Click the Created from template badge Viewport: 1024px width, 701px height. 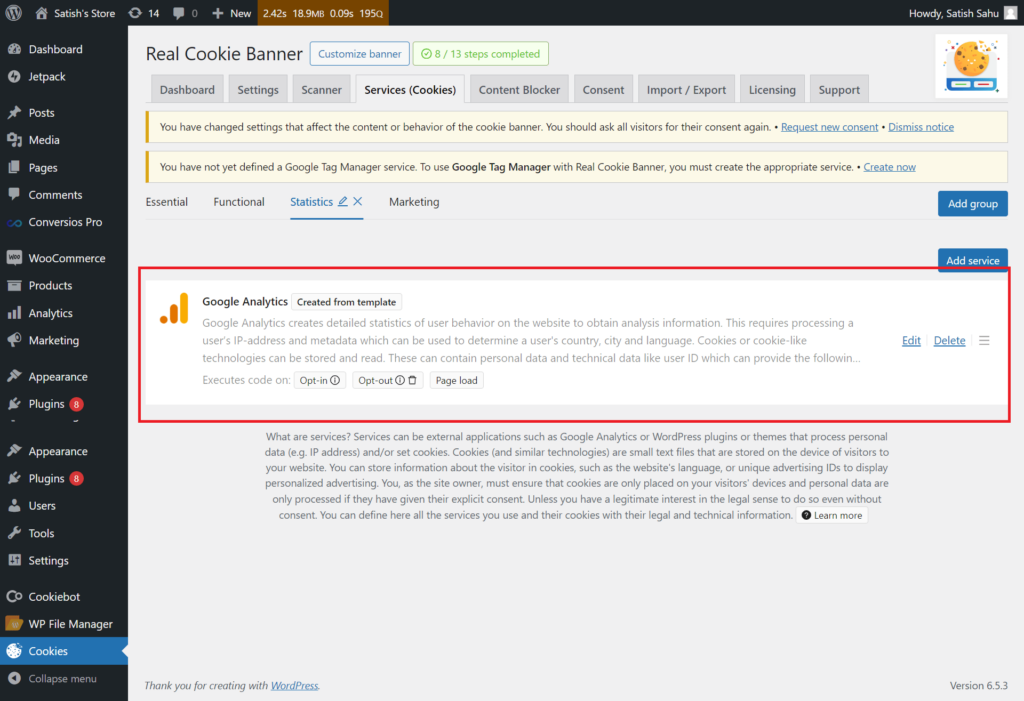347,302
